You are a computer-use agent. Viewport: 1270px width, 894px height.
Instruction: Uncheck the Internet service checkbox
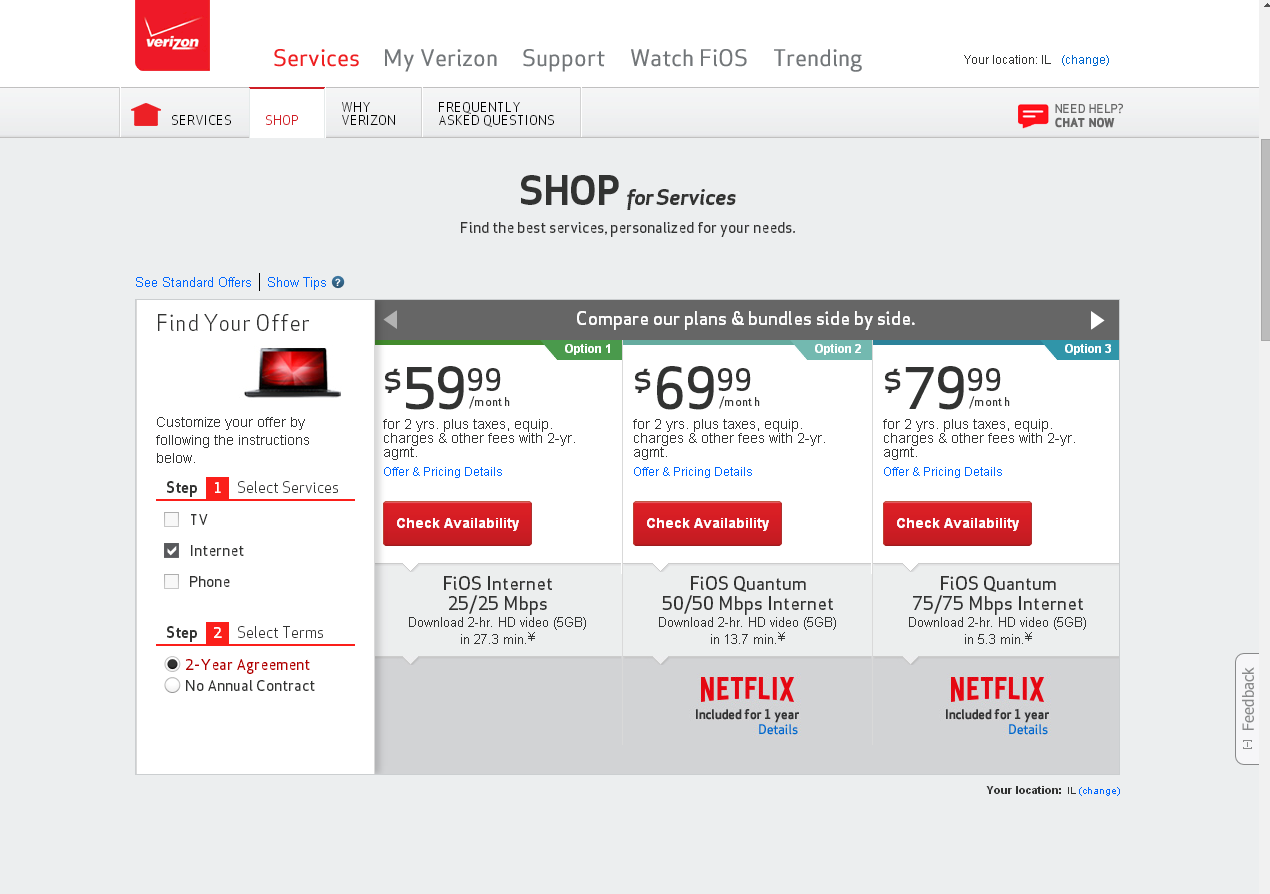[x=171, y=551]
